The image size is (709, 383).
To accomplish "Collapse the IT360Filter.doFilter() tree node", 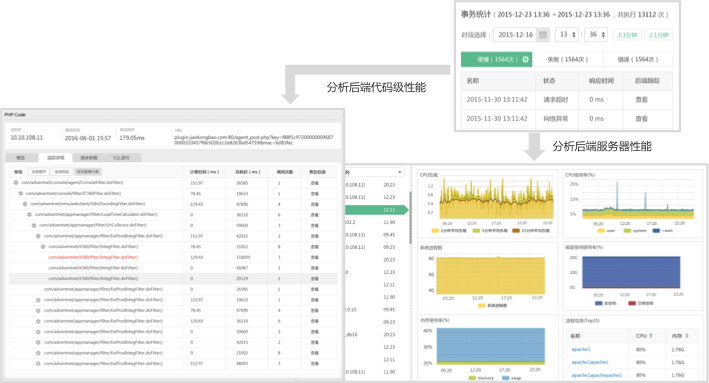I will pyautogui.click(x=20, y=193).
